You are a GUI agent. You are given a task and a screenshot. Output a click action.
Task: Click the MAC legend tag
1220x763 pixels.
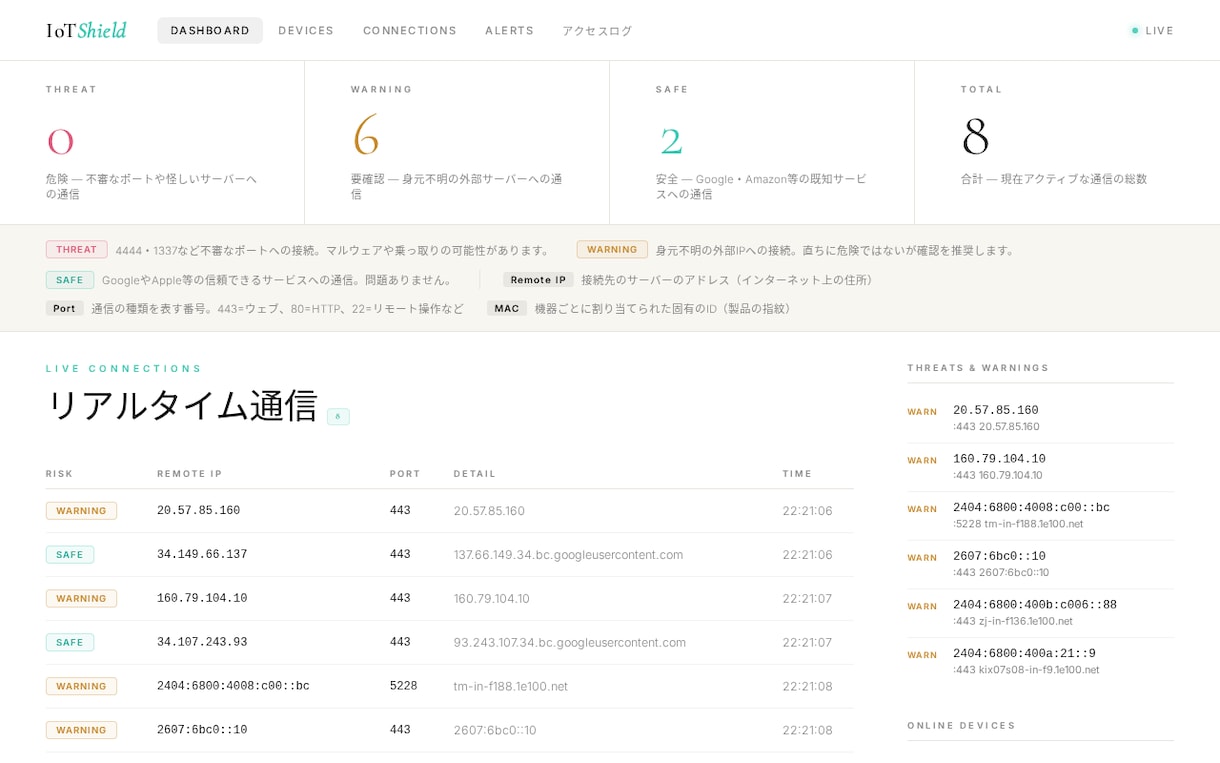pyautogui.click(x=507, y=308)
